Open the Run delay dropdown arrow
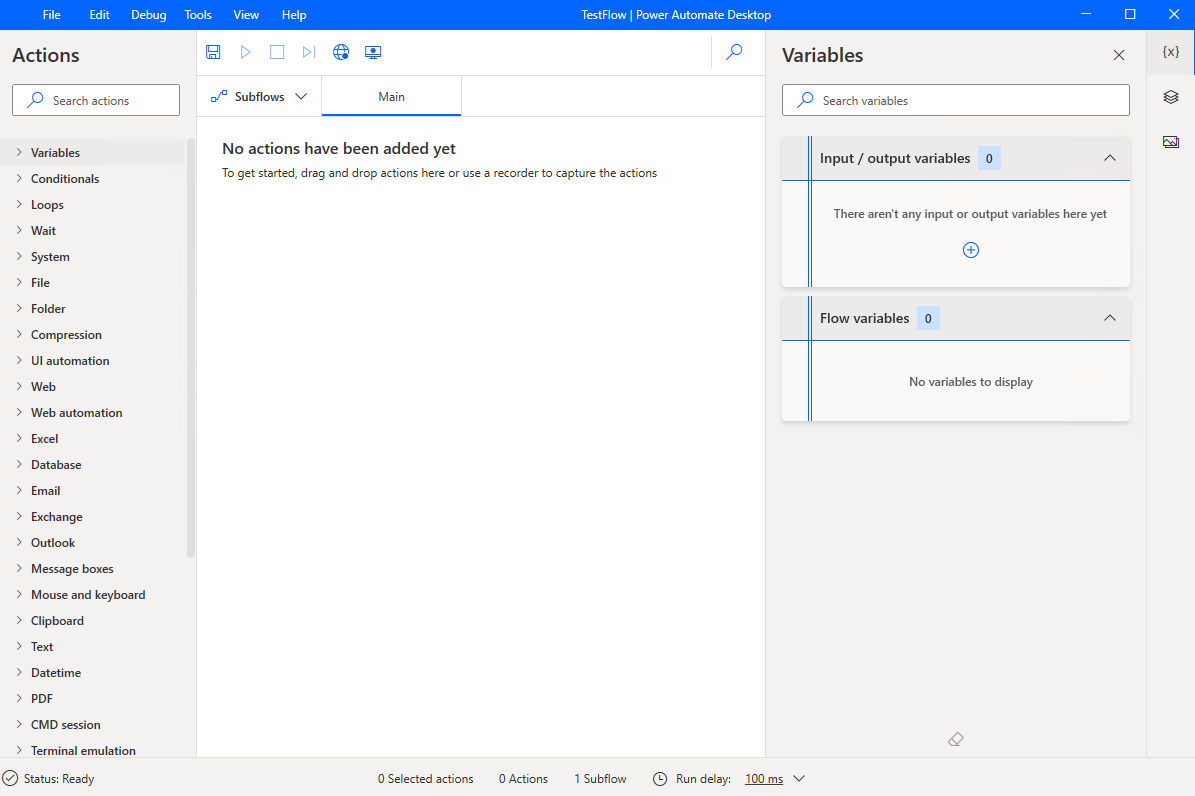Image resolution: width=1195 pixels, height=796 pixels. (799, 778)
